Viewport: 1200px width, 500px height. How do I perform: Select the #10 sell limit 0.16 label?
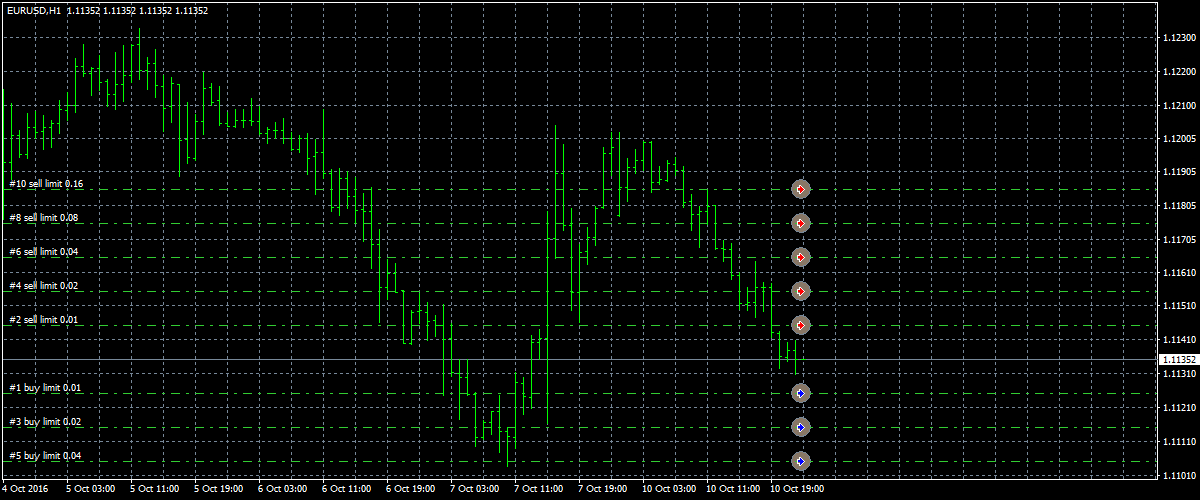[46, 184]
